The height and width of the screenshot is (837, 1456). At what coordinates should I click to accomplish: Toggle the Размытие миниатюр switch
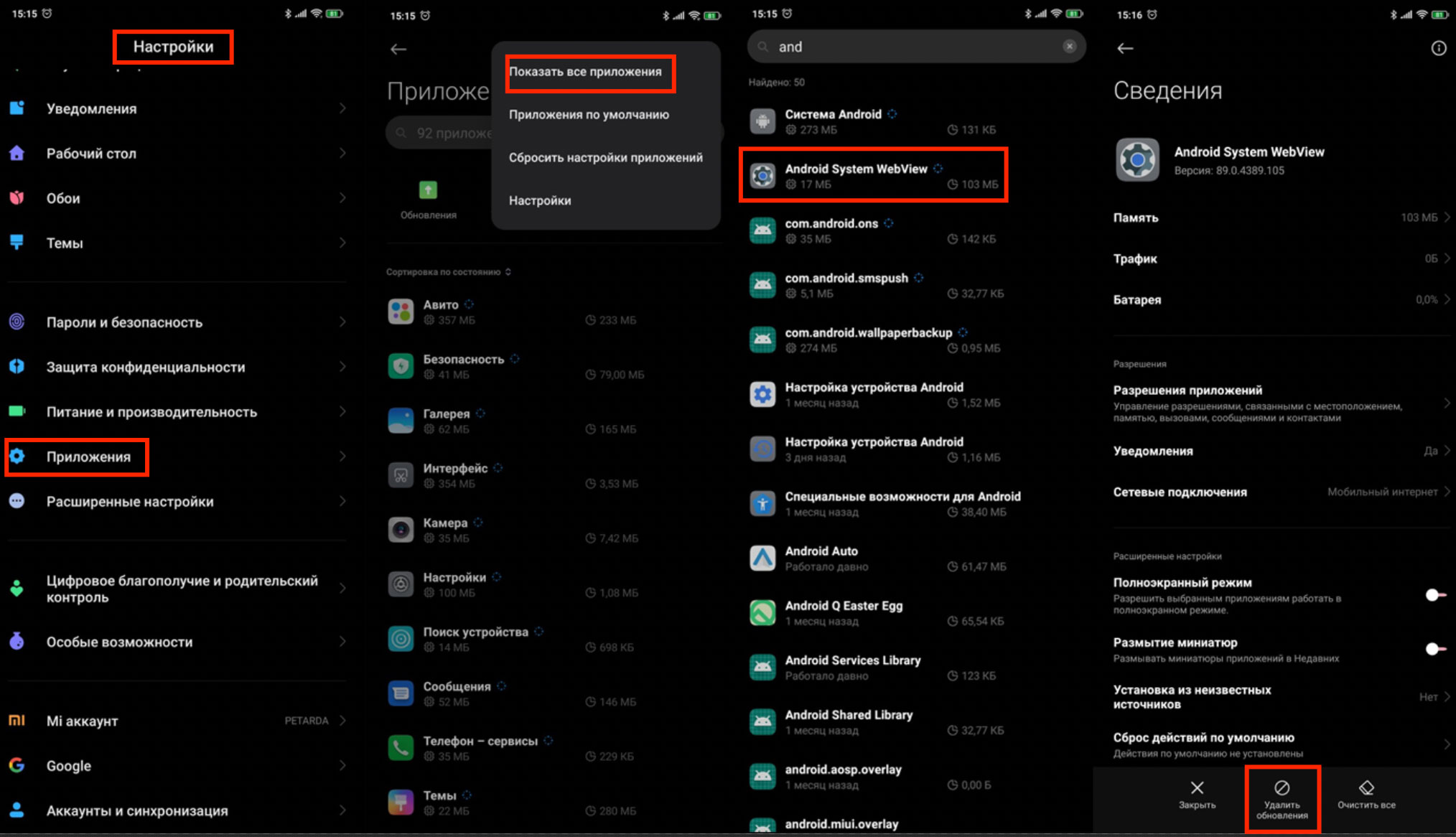pyautogui.click(x=1434, y=649)
